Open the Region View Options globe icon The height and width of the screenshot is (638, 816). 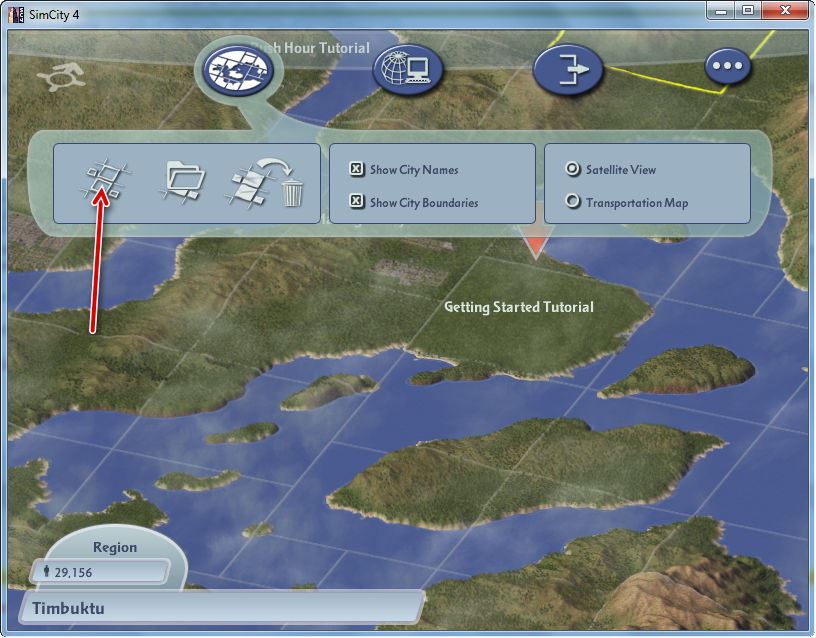[238, 70]
